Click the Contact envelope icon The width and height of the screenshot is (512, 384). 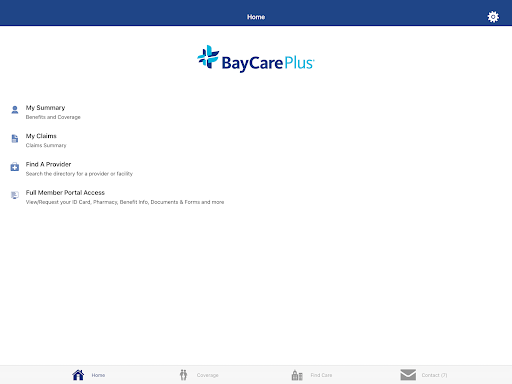click(408, 375)
